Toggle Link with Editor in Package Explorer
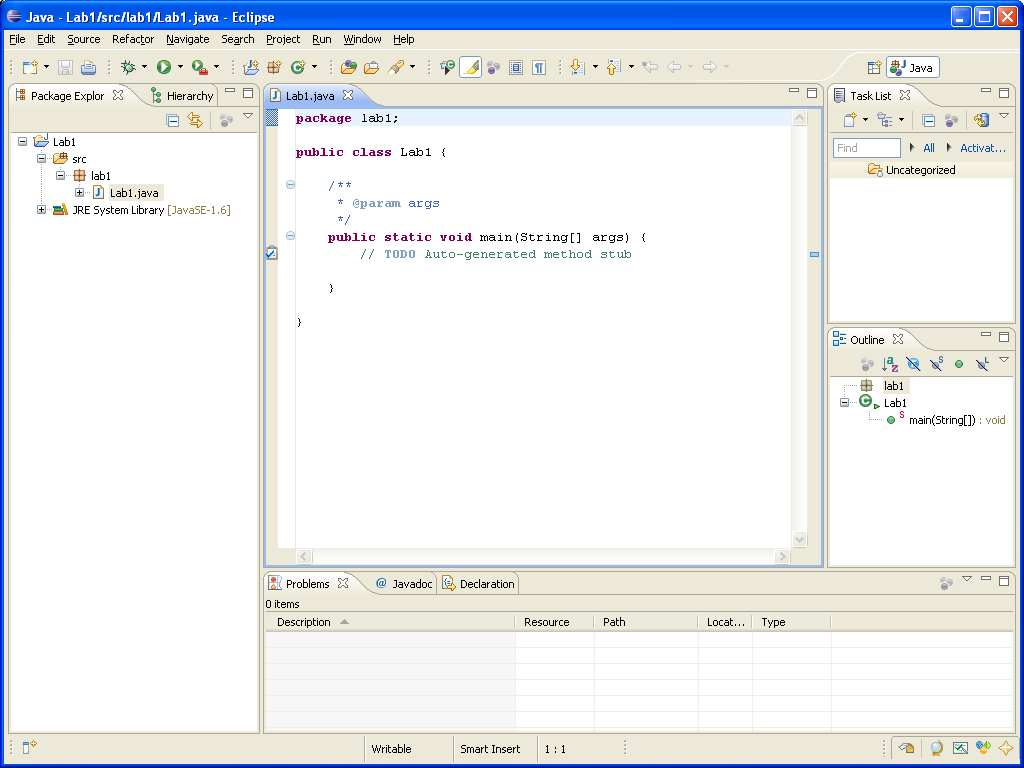1024x768 pixels. (x=195, y=120)
